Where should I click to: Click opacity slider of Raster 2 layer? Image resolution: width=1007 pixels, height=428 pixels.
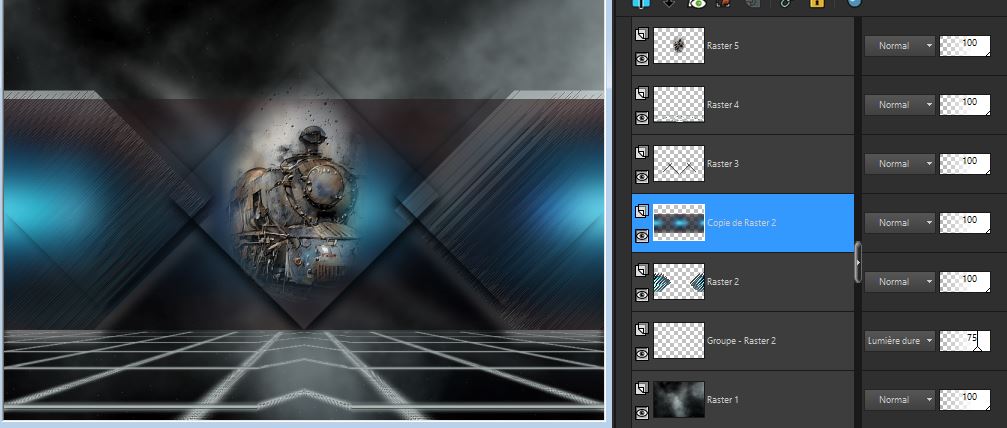965,281
